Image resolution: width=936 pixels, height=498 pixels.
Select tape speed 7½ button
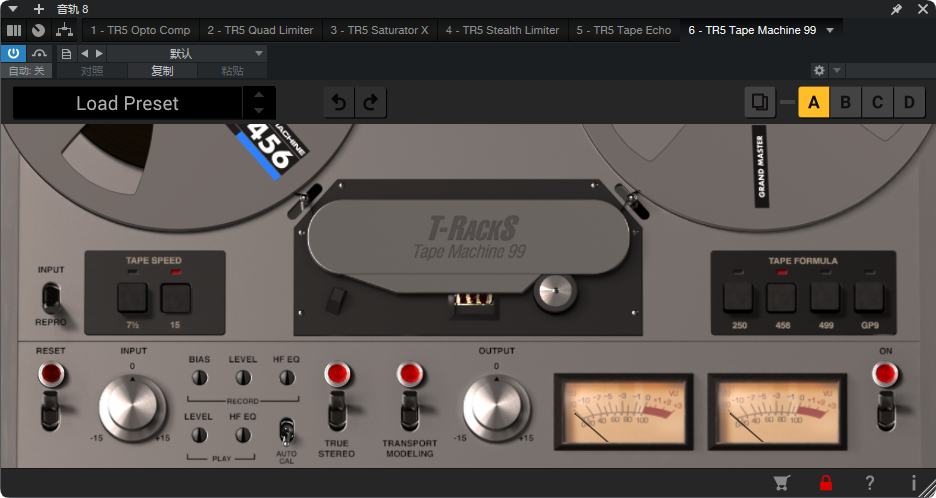pos(132,298)
